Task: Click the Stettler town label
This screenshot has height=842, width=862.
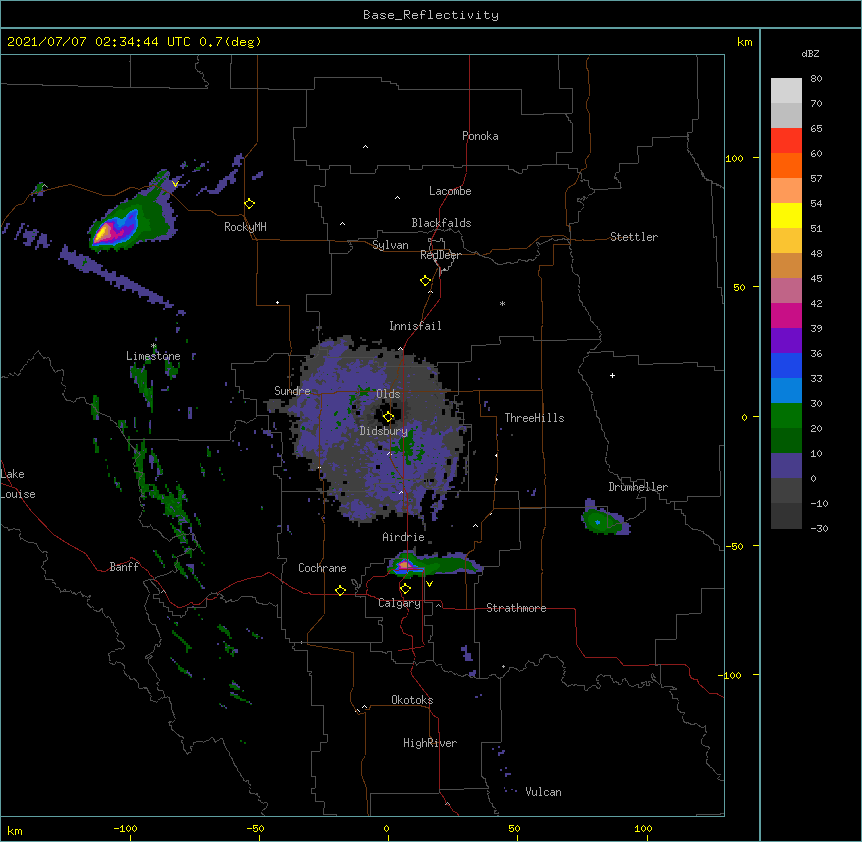Action: [634, 237]
